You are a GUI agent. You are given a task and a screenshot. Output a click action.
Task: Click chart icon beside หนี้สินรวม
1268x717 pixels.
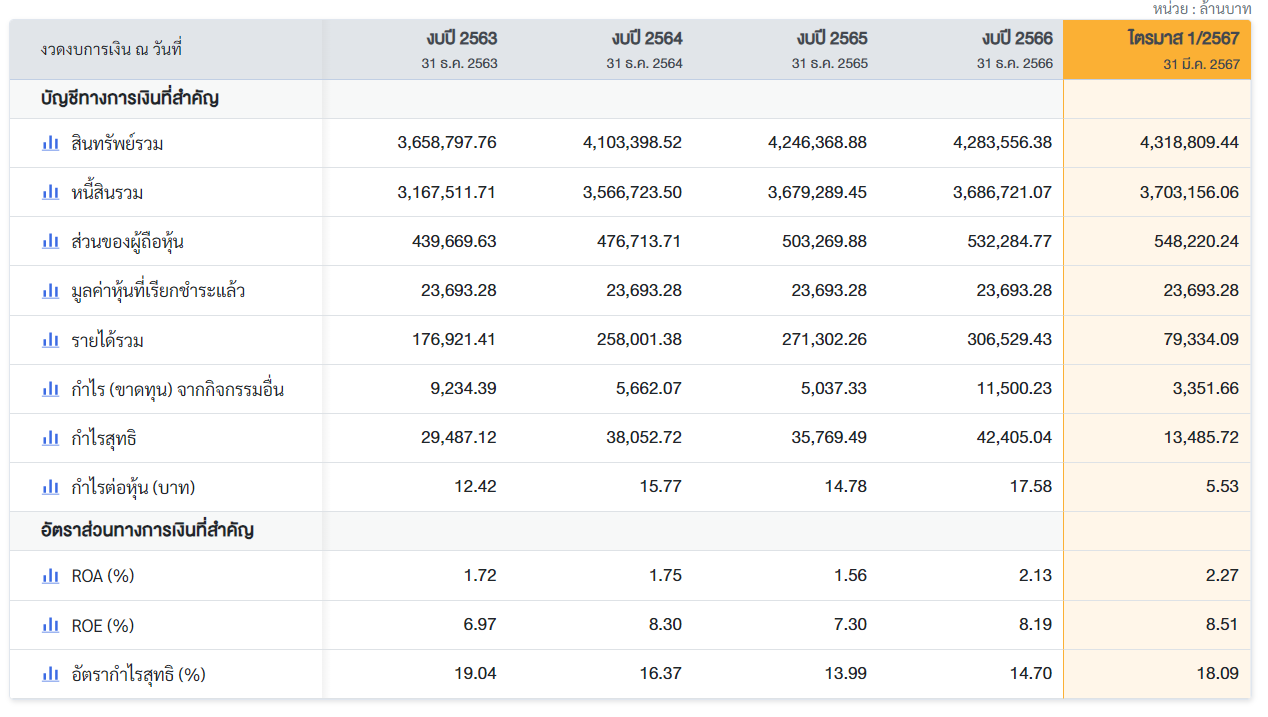tap(50, 192)
